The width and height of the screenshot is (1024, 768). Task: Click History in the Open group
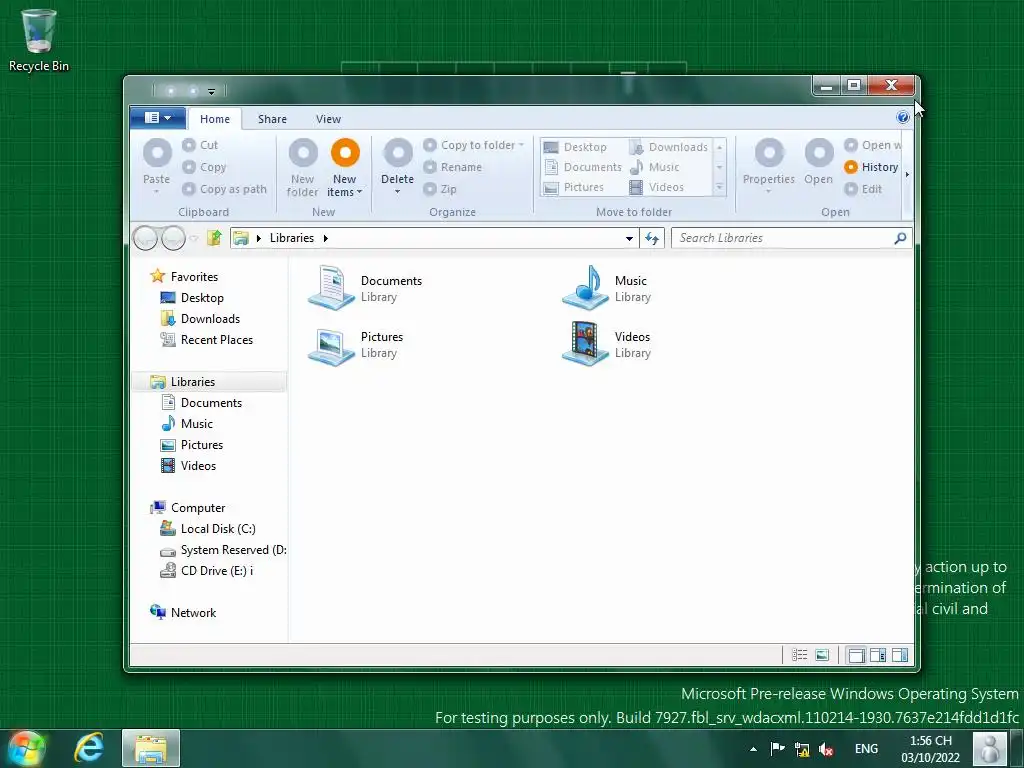click(871, 167)
